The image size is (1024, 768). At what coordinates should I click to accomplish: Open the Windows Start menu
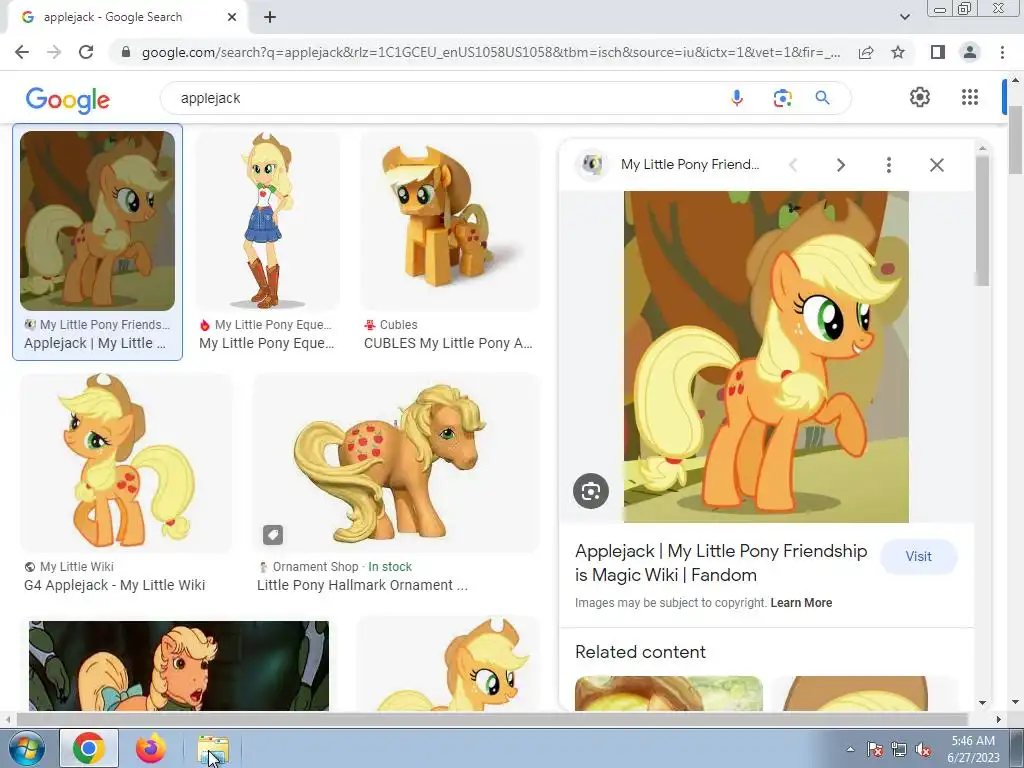pos(26,748)
